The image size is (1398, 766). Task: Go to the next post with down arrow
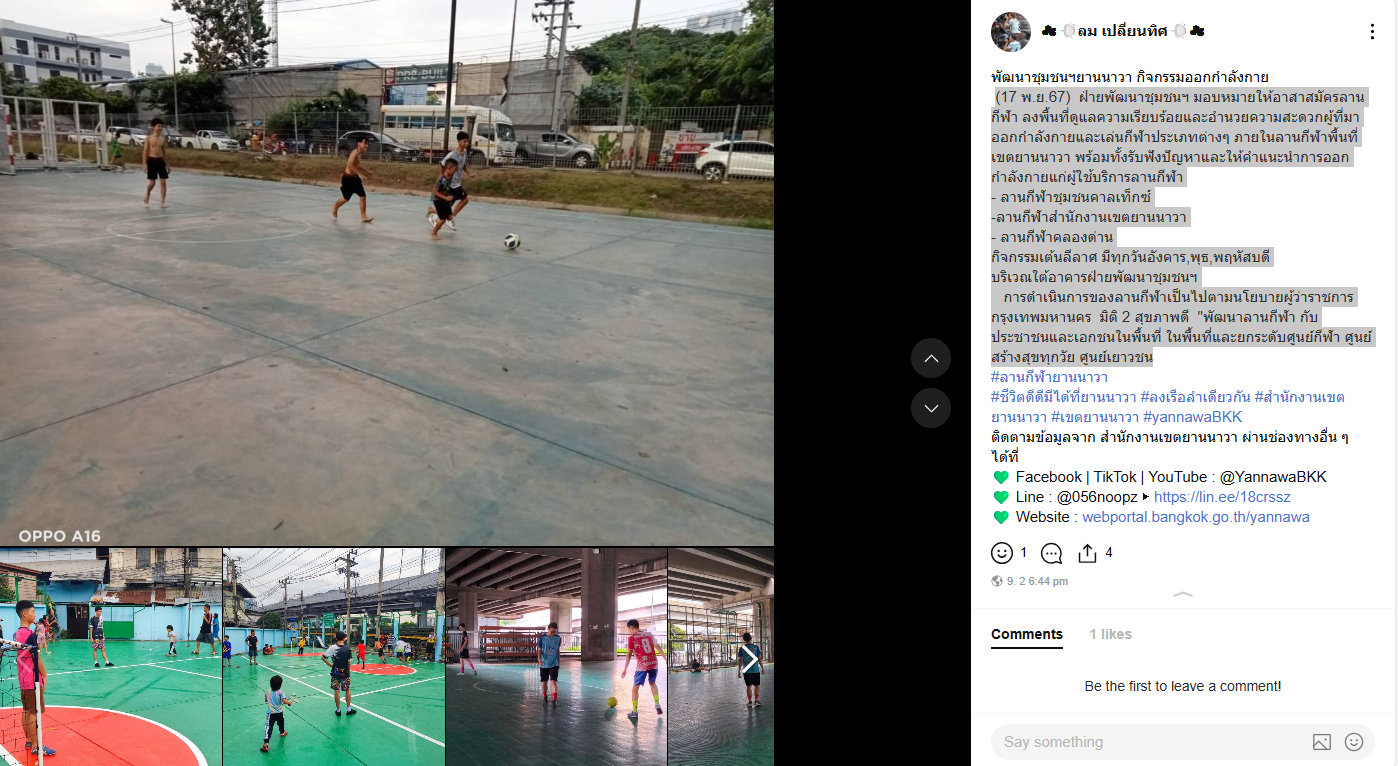(x=931, y=408)
